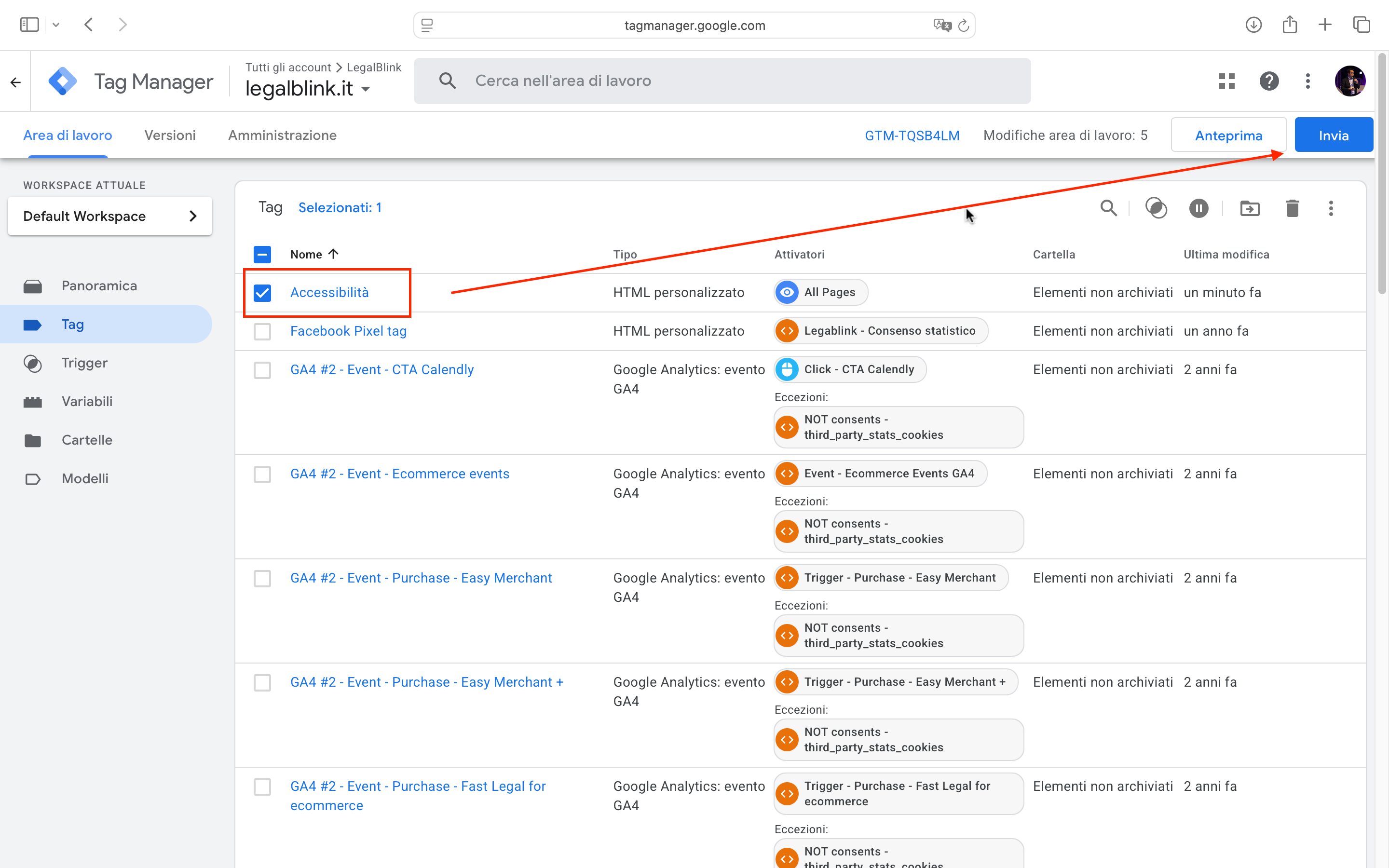The width and height of the screenshot is (1389, 868).
Task: Click the trash delete icon in tag toolbar
Action: (1292, 208)
